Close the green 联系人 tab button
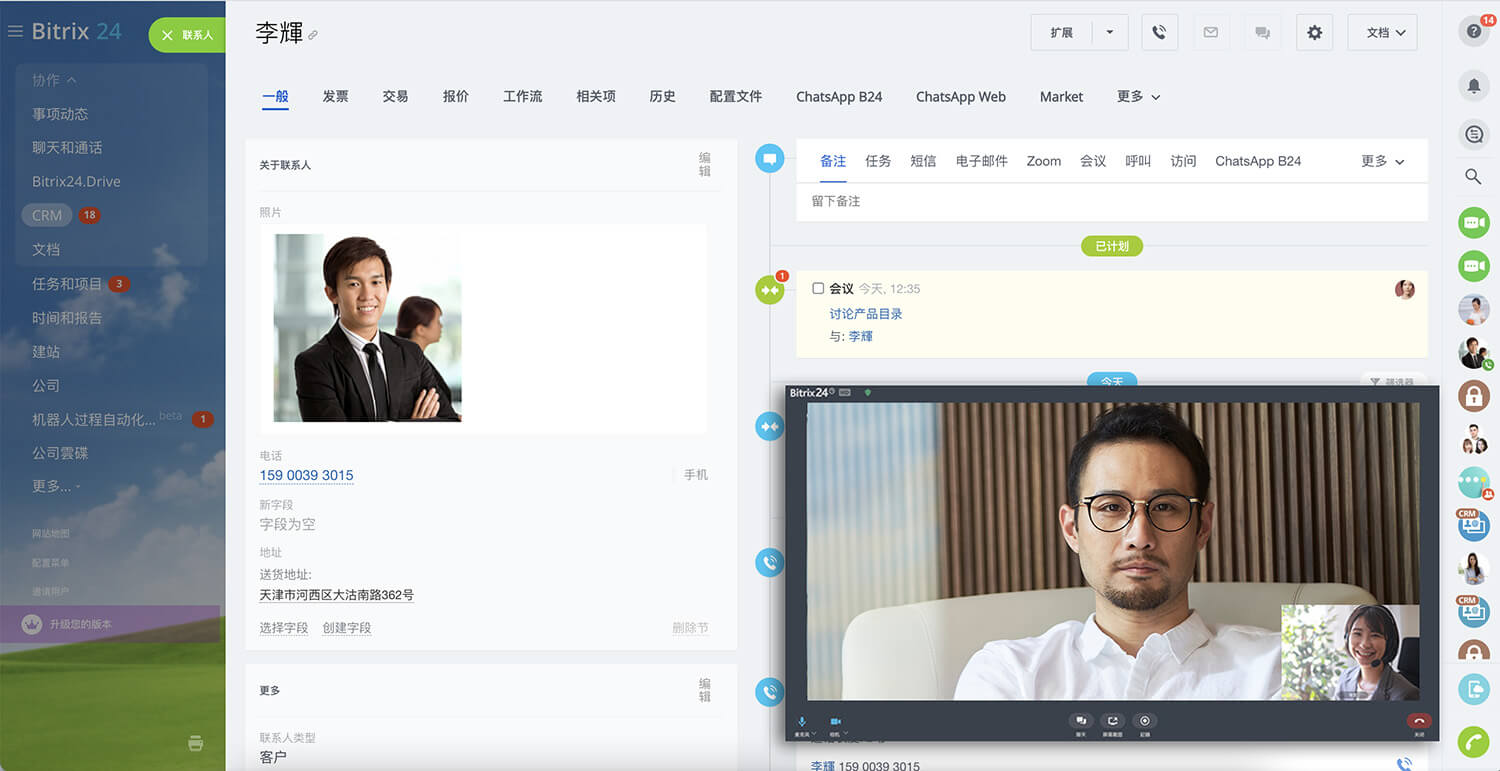The height and width of the screenshot is (771, 1500). point(167,35)
